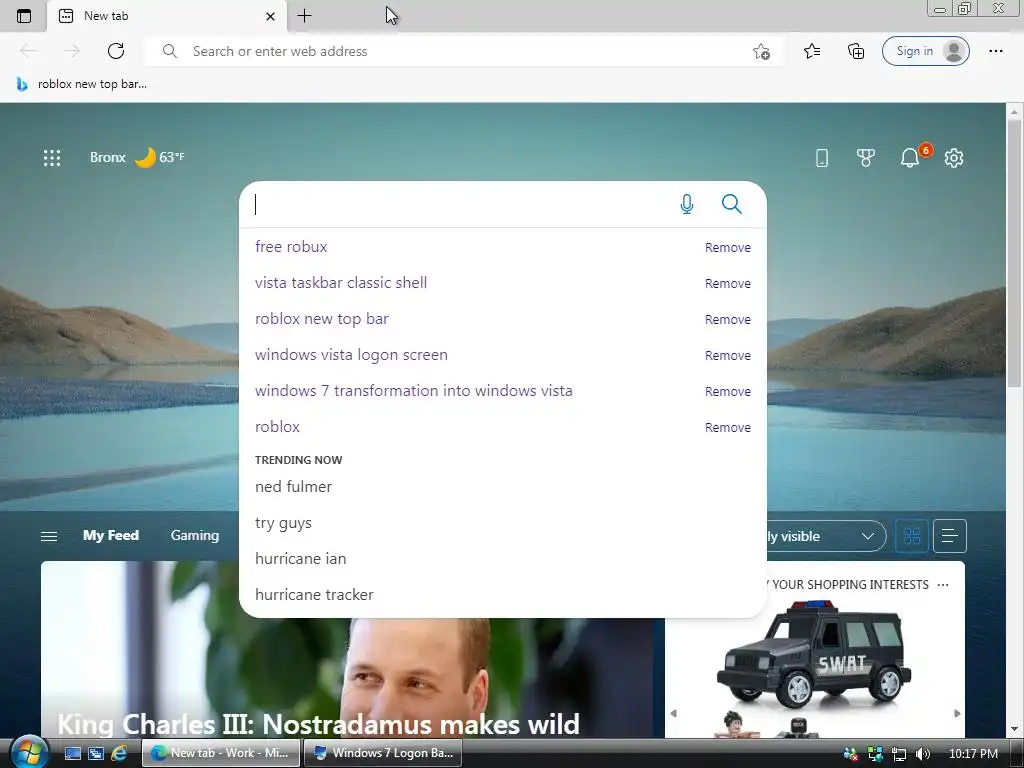Remove 'windows 7 transformation' history entry
Viewport: 1024px width, 768px height.
[728, 391]
